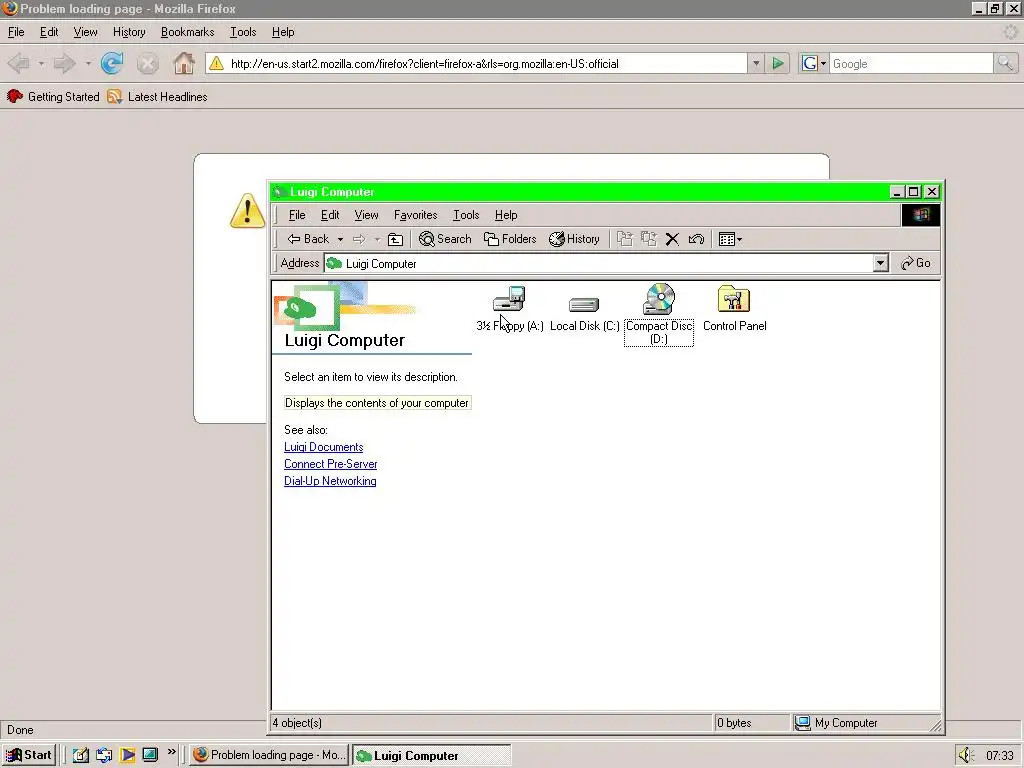Click the Firefox Reload button

click(x=112, y=63)
